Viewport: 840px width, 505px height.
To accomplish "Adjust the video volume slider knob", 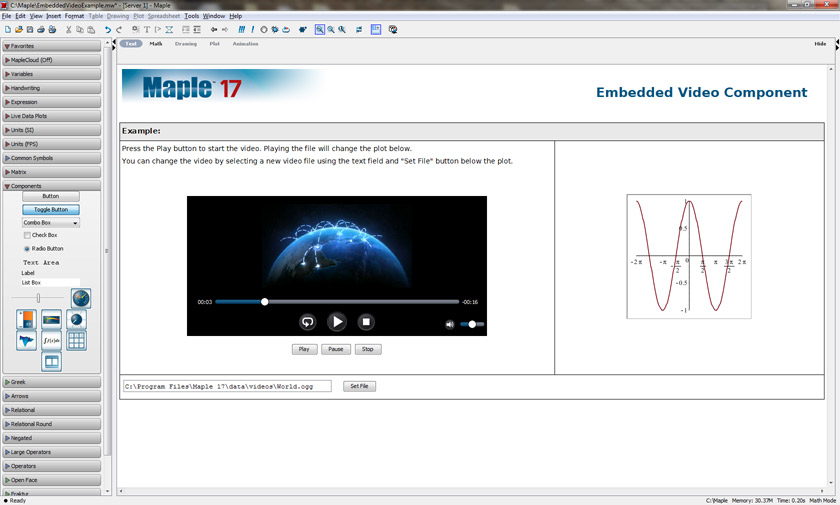I will [472, 324].
